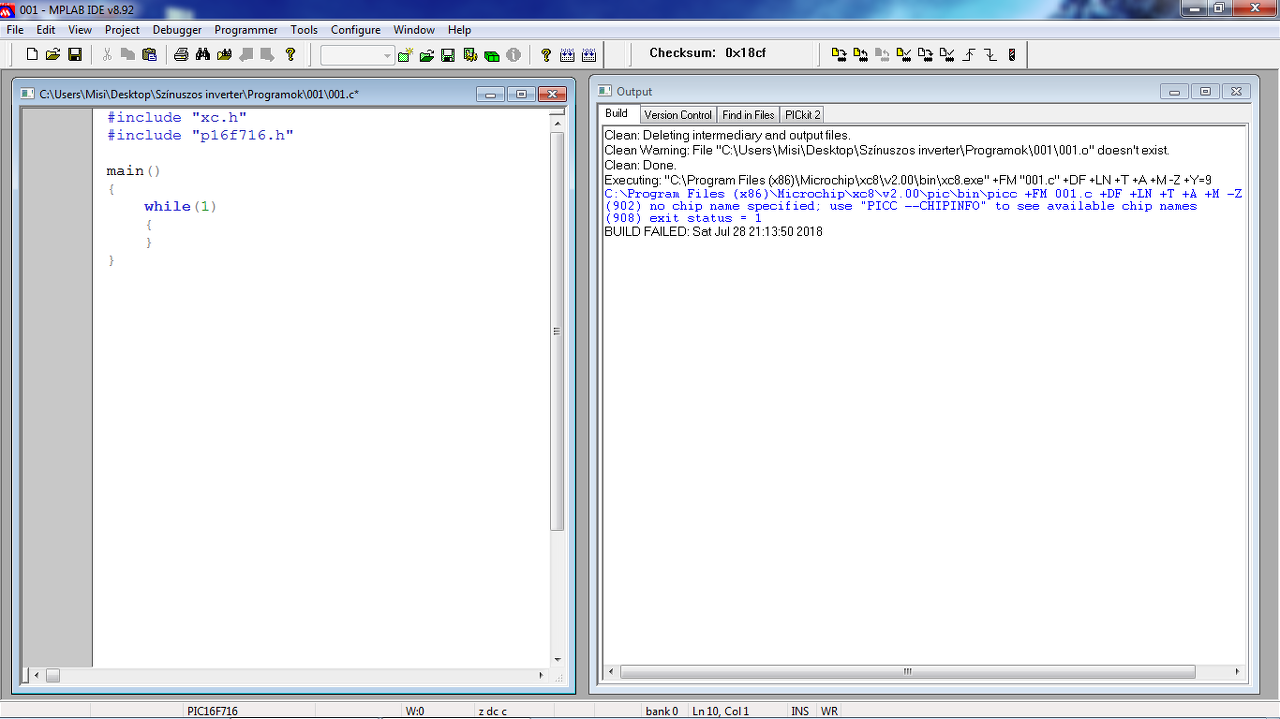
Task: Switch to PICkit 2 output tab
Action: pos(802,115)
